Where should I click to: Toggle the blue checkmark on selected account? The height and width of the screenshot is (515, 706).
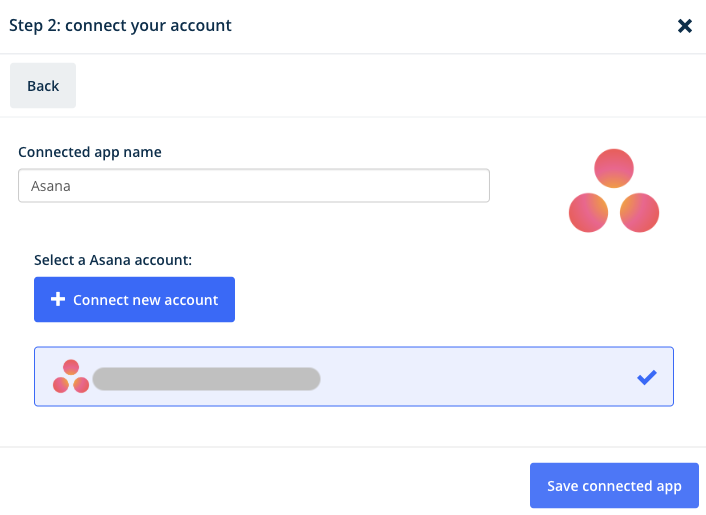click(647, 377)
